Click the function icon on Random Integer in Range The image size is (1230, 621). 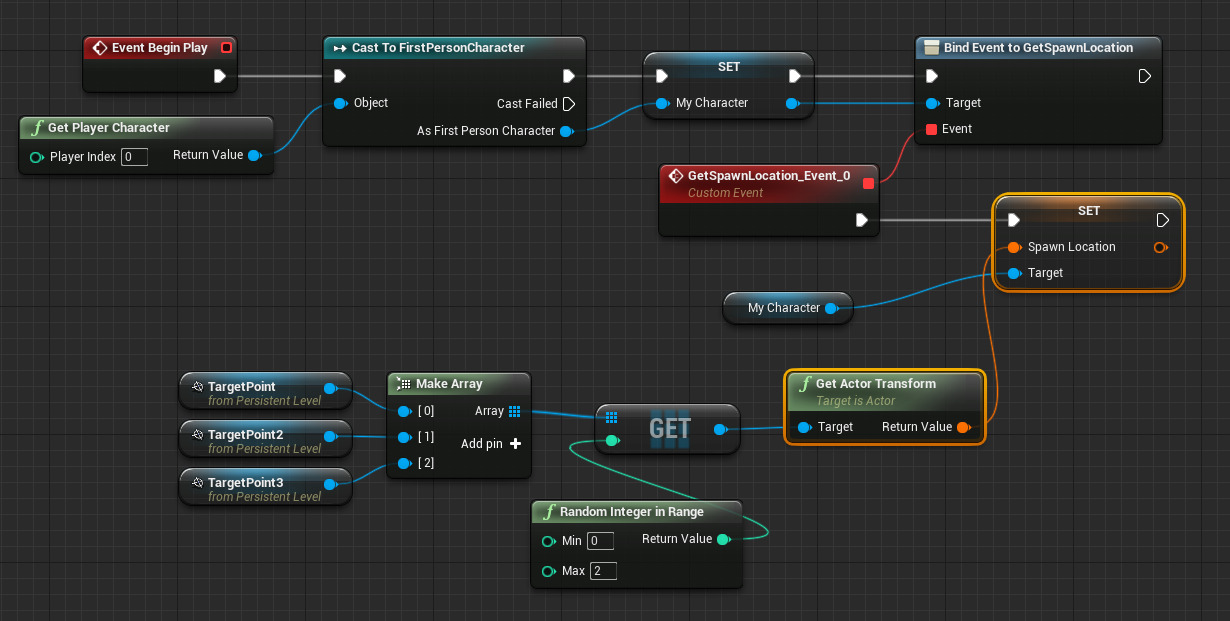point(549,512)
